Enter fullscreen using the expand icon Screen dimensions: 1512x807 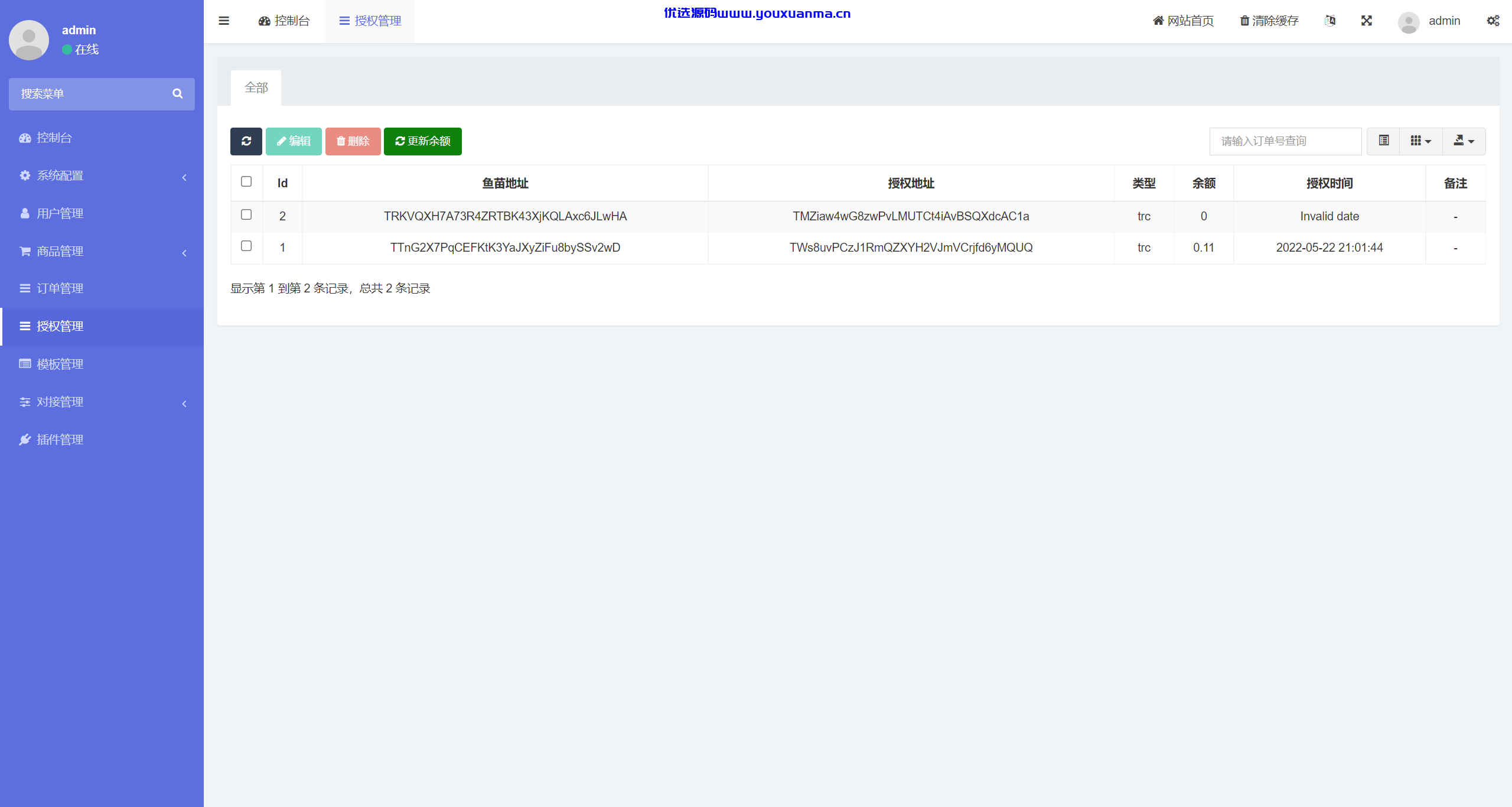1367,21
